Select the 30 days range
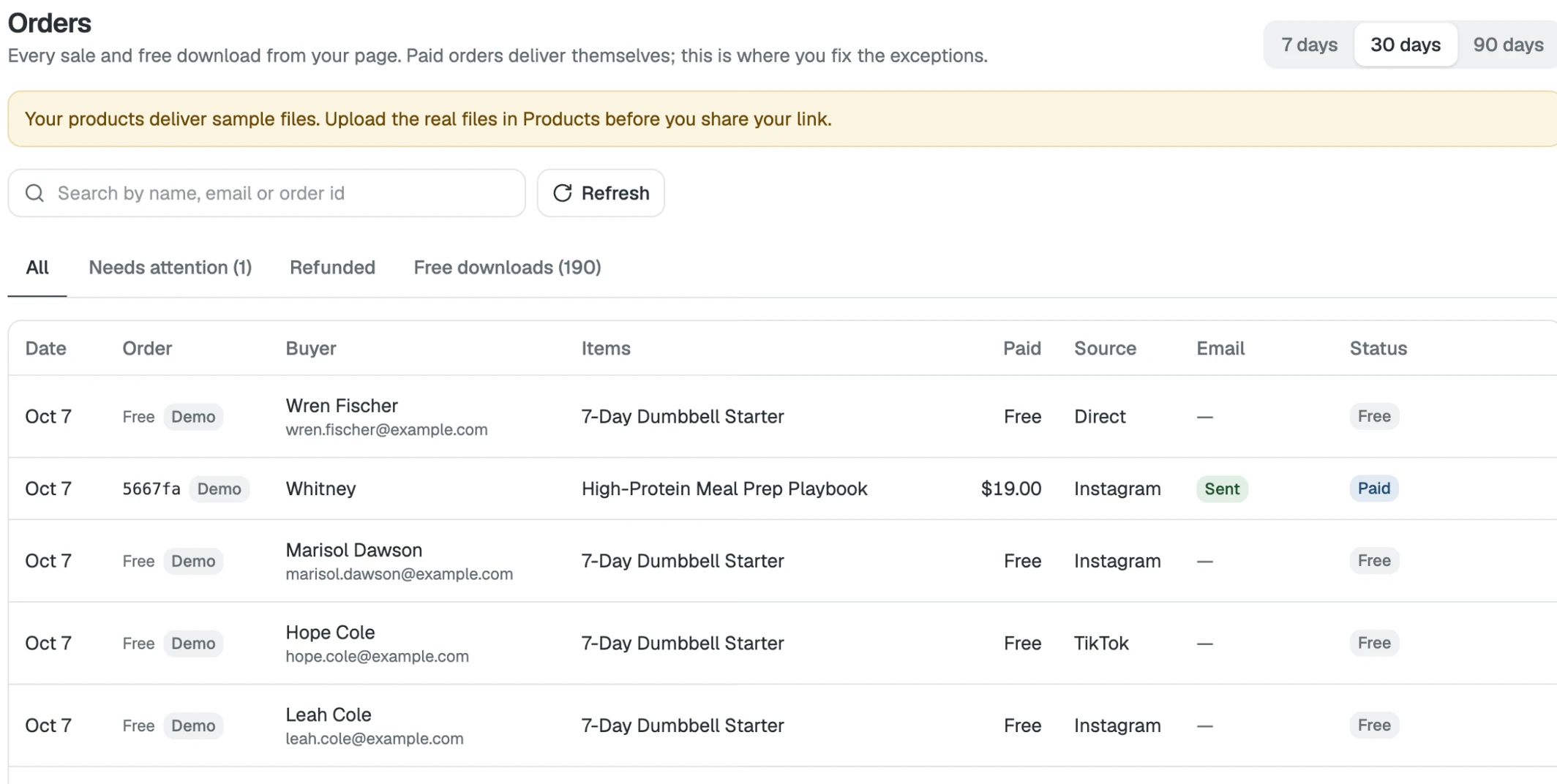This screenshot has width=1557, height=784. pyautogui.click(x=1405, y=45)
